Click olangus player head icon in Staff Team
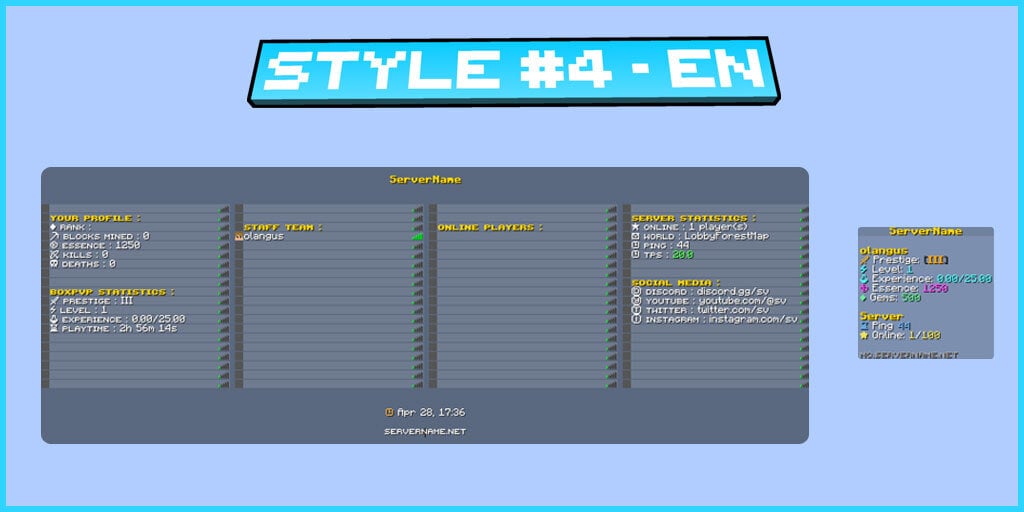1024x512 pixels. click(x=239, y=236)
